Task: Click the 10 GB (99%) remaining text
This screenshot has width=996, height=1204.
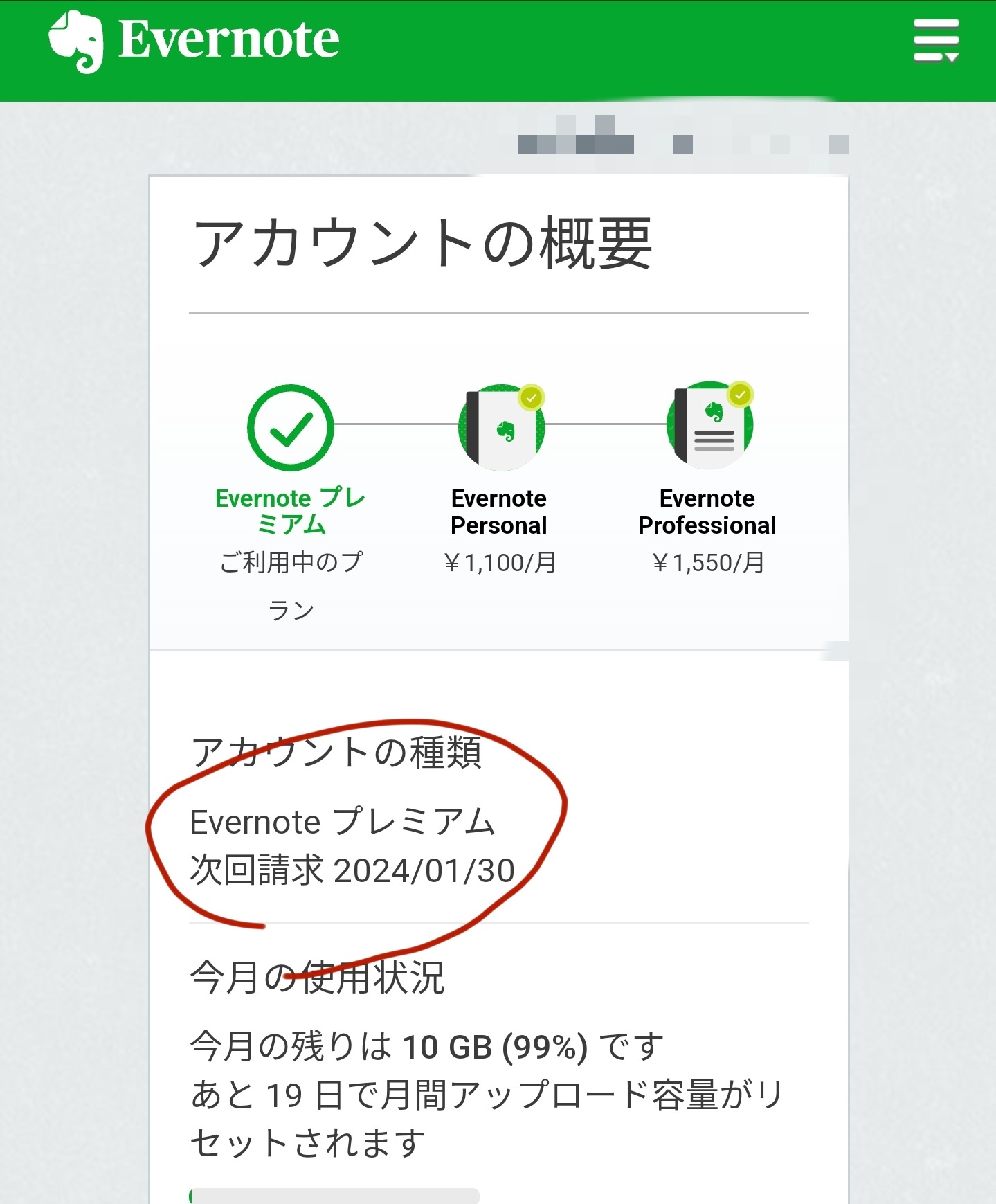Action: tap(495, 1046)
